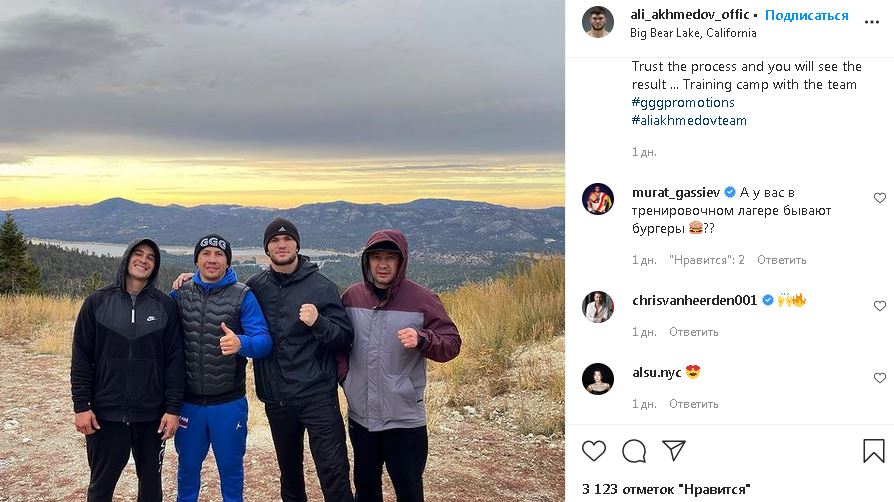The height and width of the screenshot is (502, 894).
Task: Open the comment bubble icon
Action: click(634, 451)
